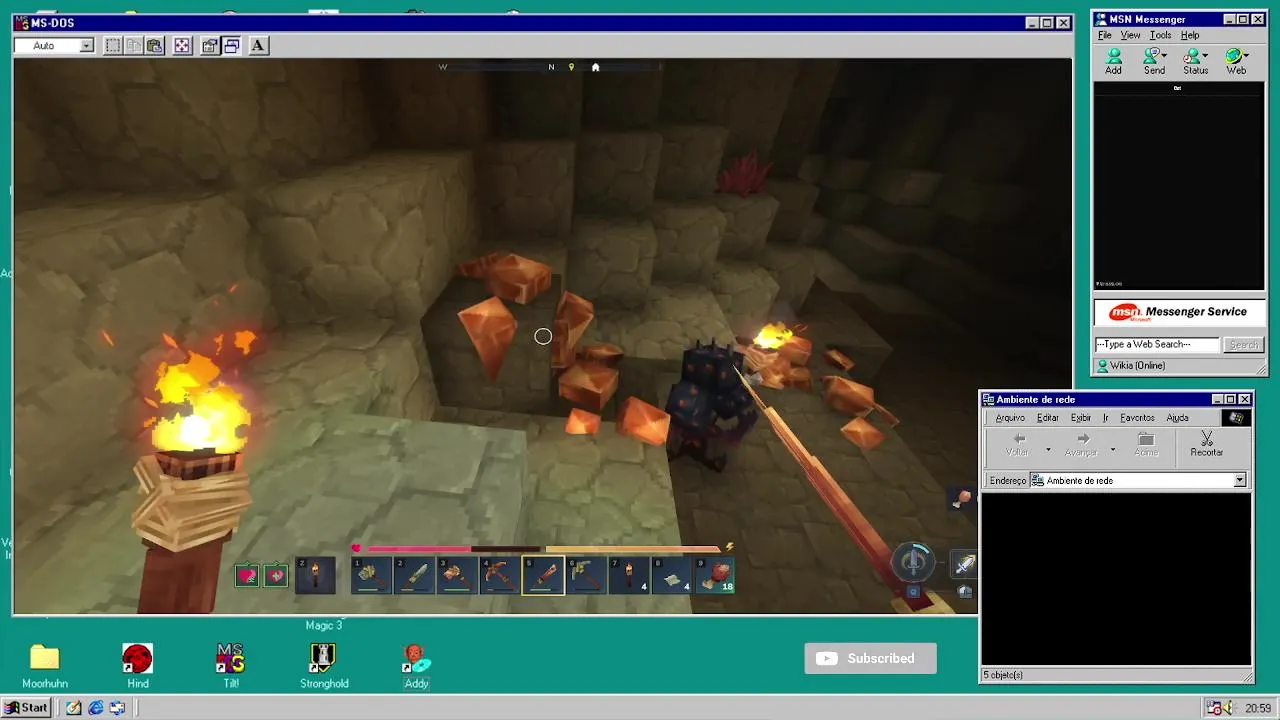Image resolution: width=1280 pixels, height=720 pixels.
Task: Click the Acima up-folder button
Action: 1146,445
